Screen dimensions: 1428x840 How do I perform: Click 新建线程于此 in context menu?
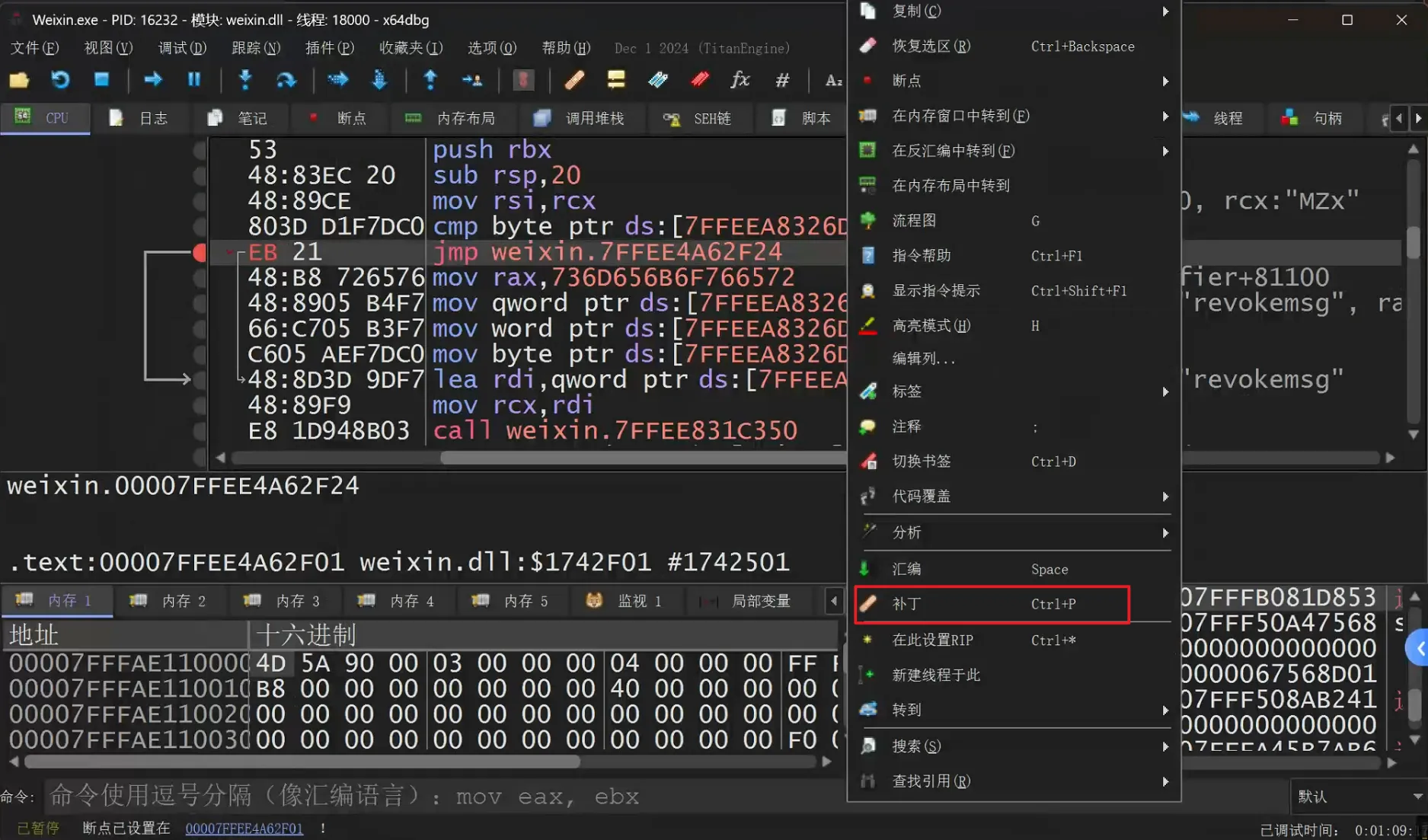(x=1014, y=676)
